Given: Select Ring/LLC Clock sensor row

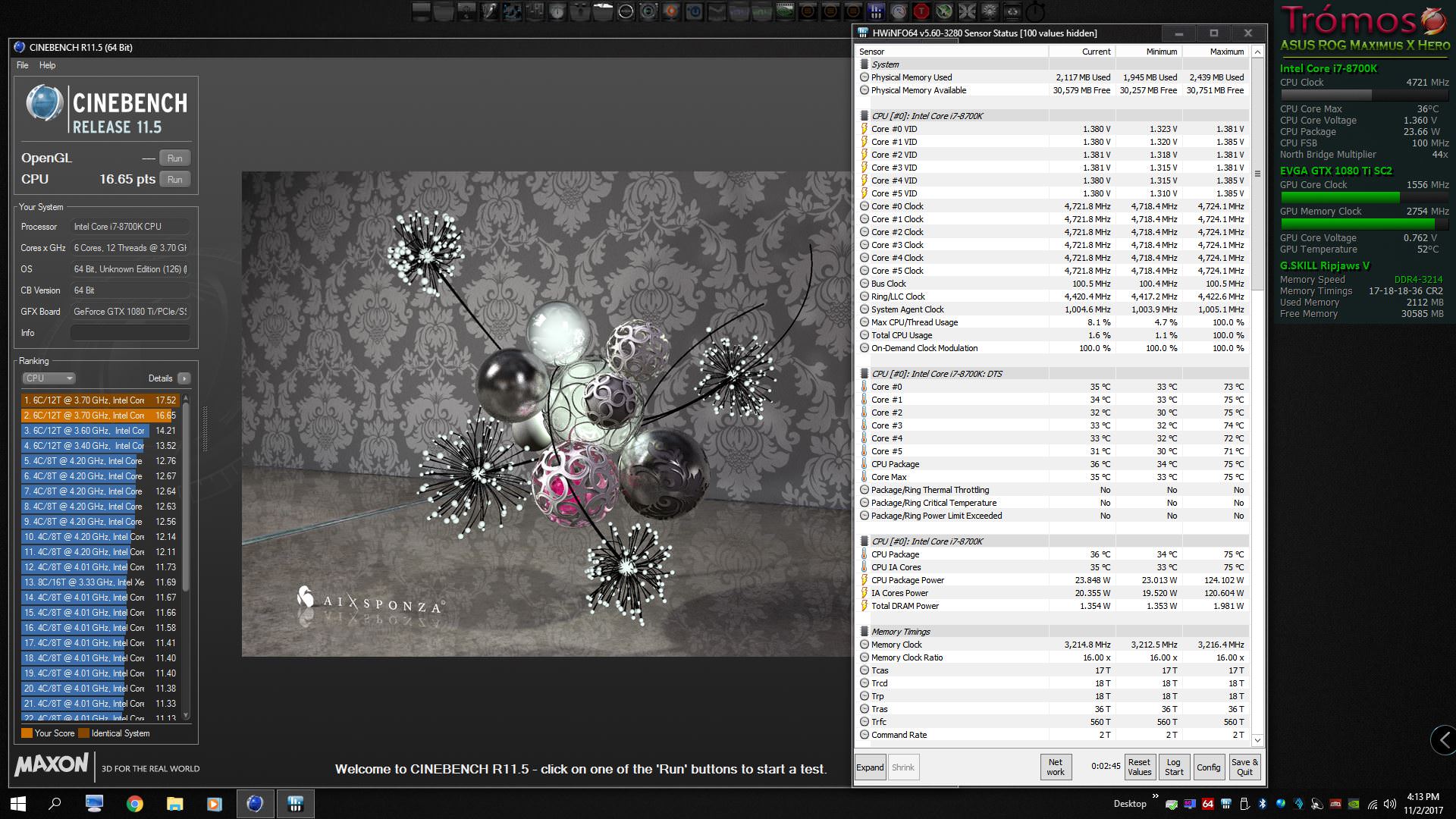Looking at the screenshot, I should click(1053, 297).
